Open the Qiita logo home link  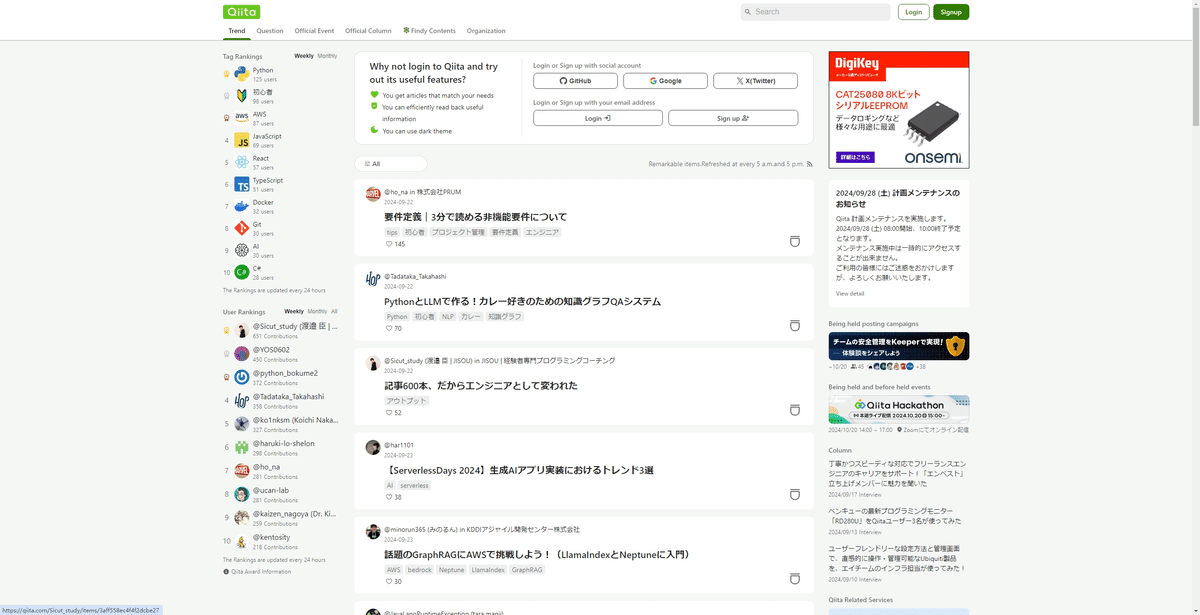point(241,12)
